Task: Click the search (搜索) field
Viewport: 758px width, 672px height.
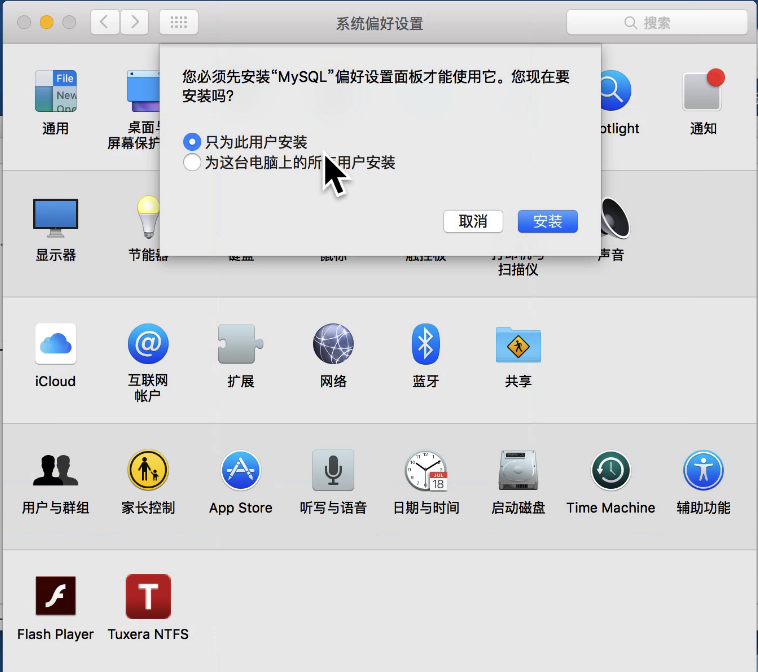Action: 657,23
